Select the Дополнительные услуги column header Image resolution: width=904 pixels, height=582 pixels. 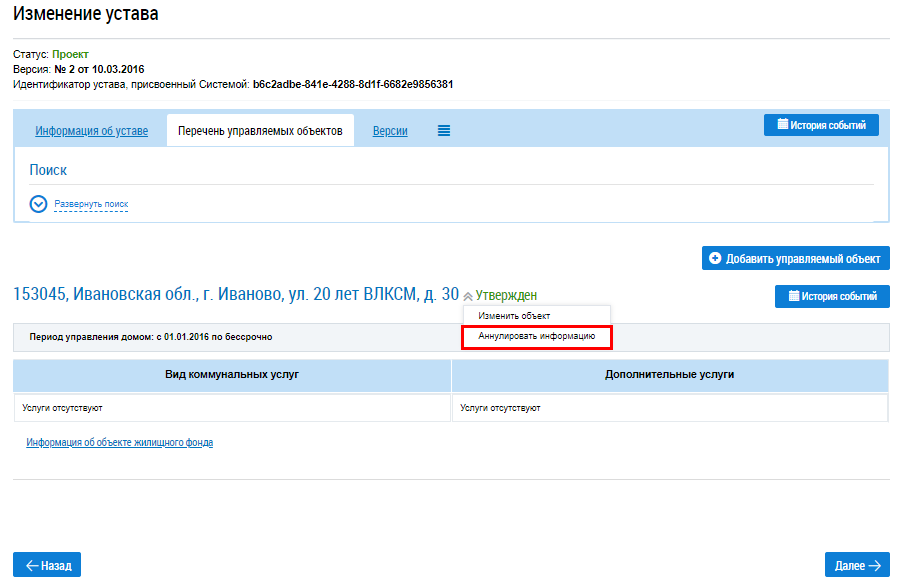669,374
